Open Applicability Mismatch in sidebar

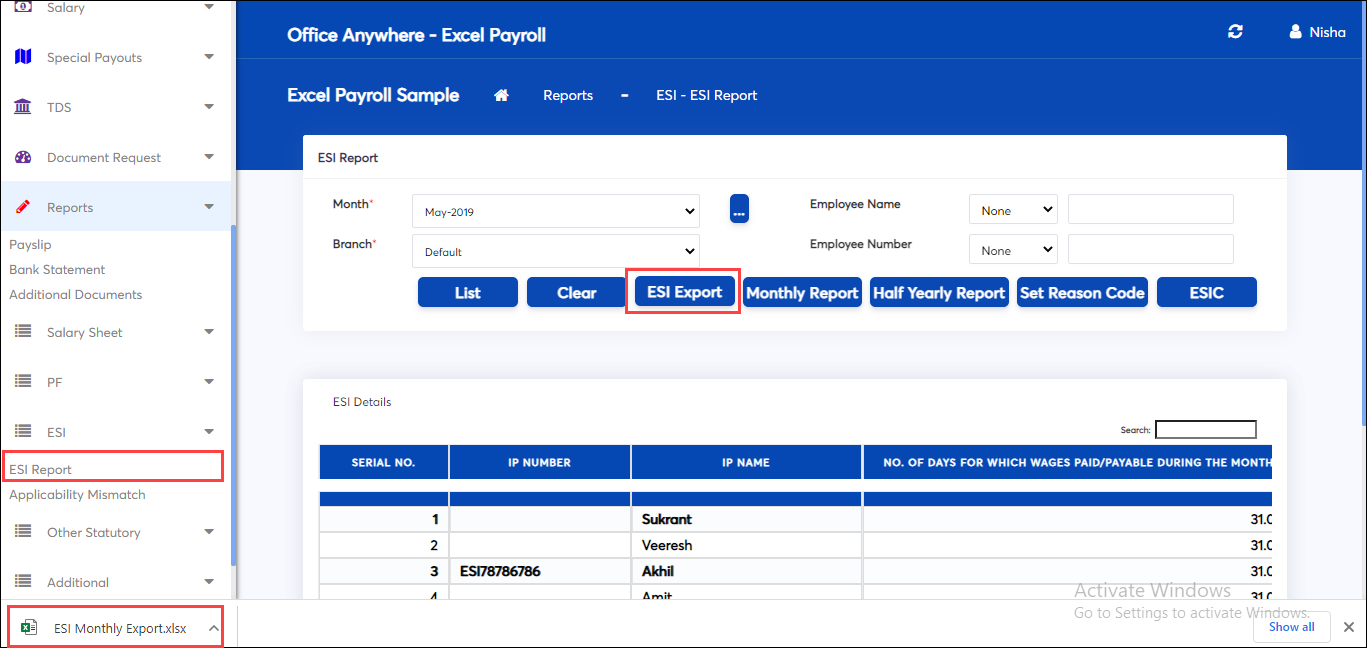tap(77, 494)
